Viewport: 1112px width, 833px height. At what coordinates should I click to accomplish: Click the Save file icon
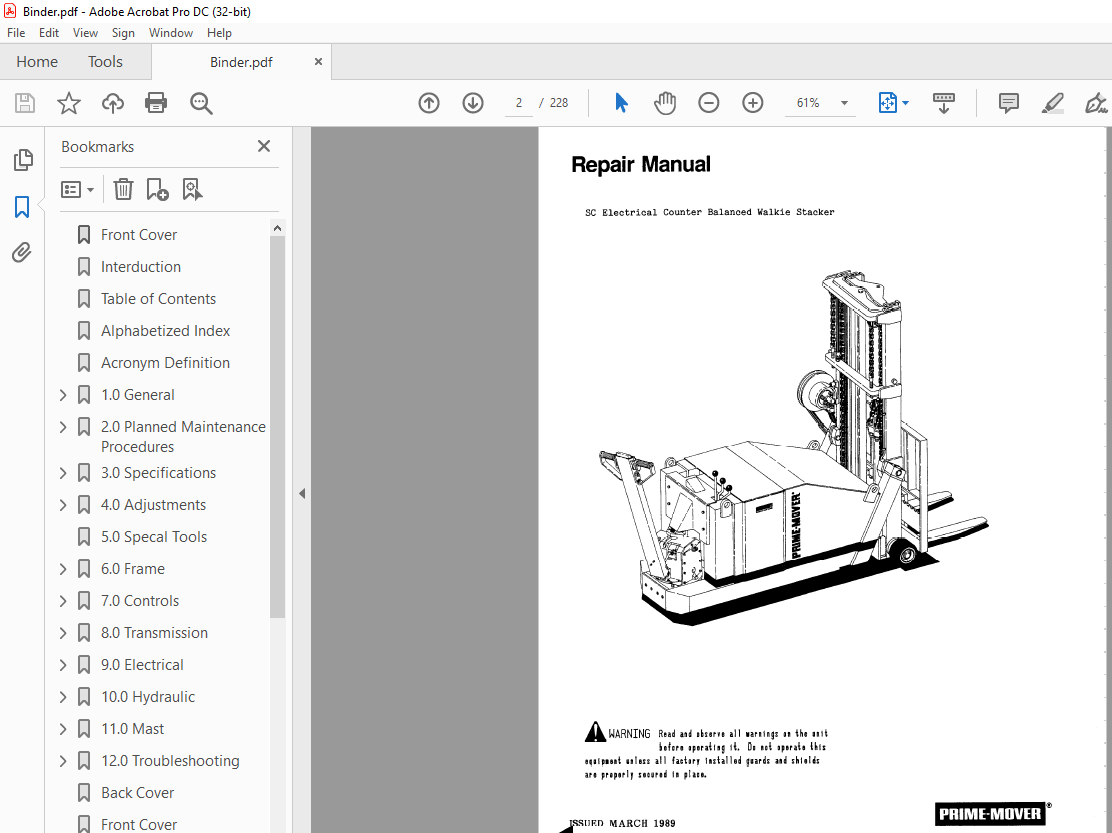(25, 103)
